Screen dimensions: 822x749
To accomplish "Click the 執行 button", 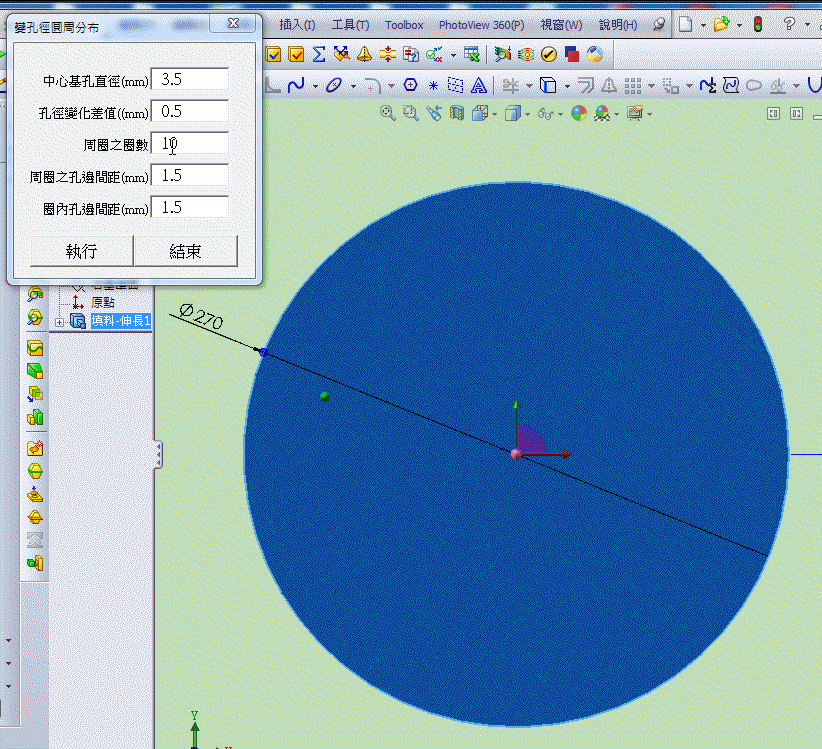I will (x=81, y=251).
